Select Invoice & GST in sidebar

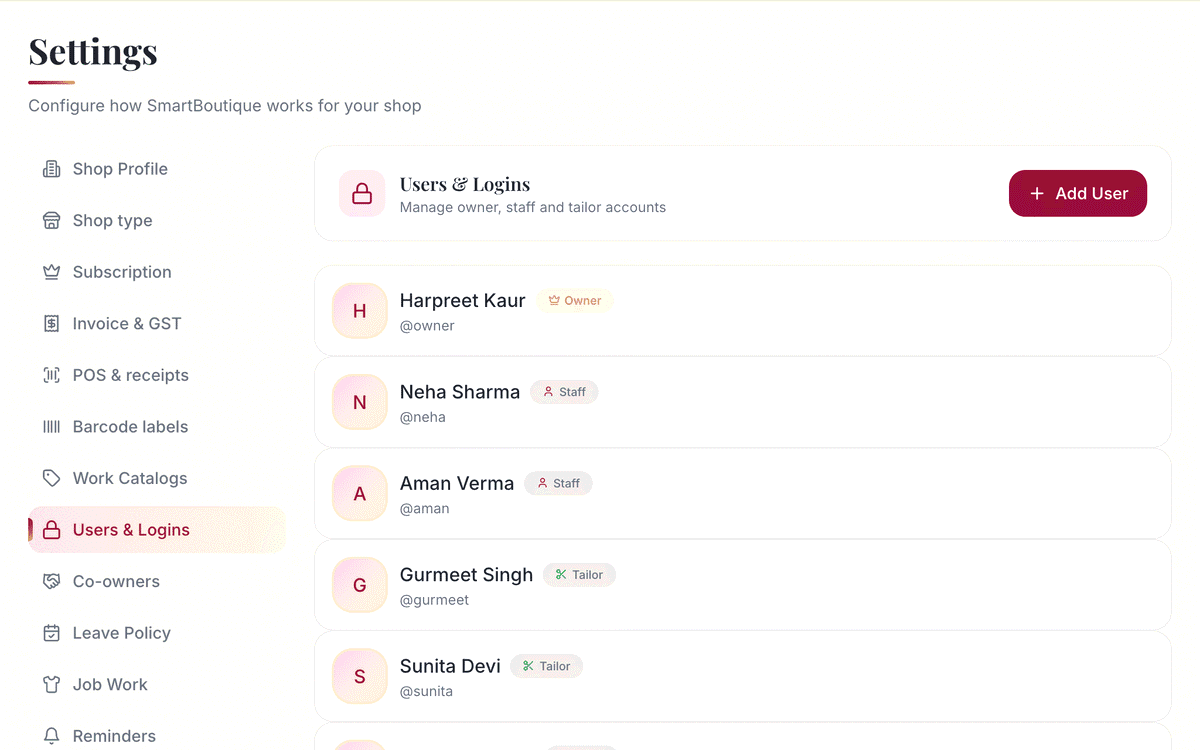tap(157, 324)
